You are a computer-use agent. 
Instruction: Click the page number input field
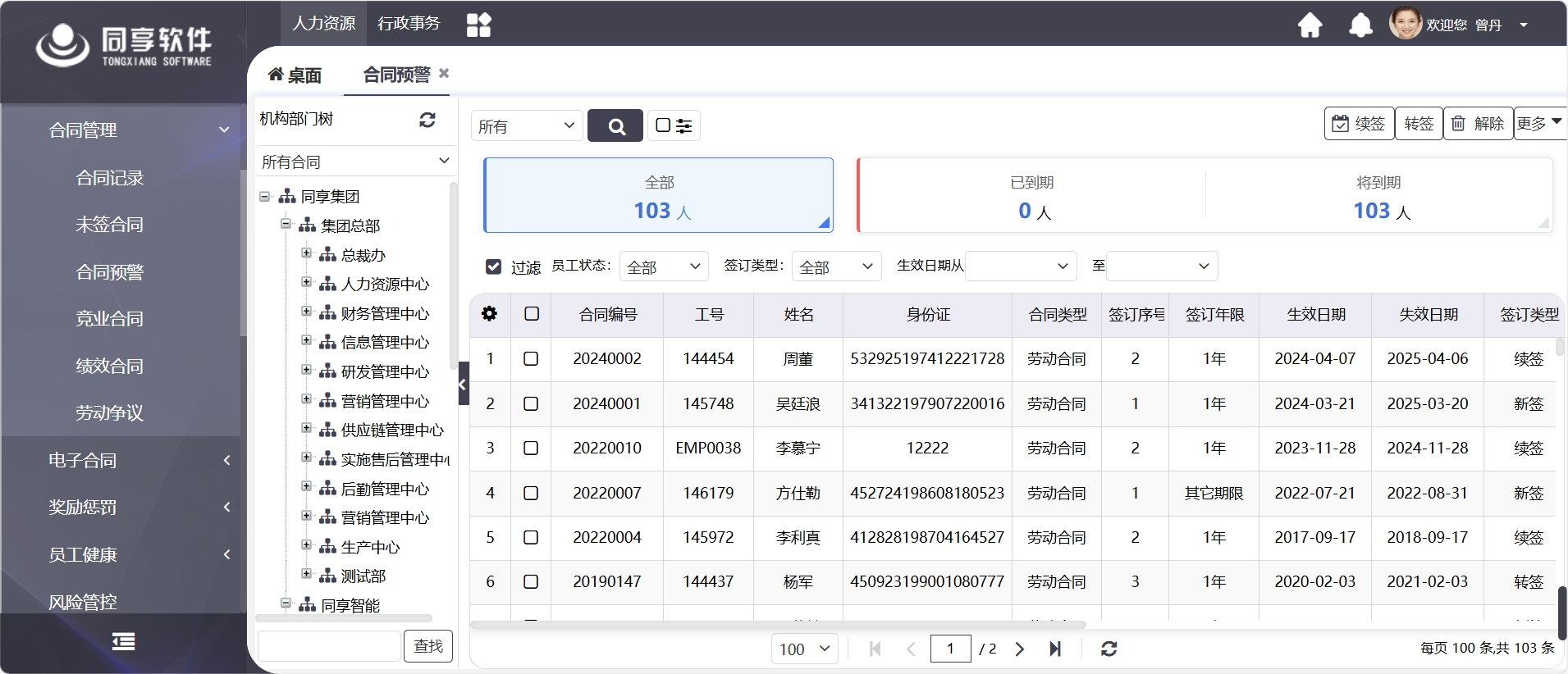[x=950, y=649]
